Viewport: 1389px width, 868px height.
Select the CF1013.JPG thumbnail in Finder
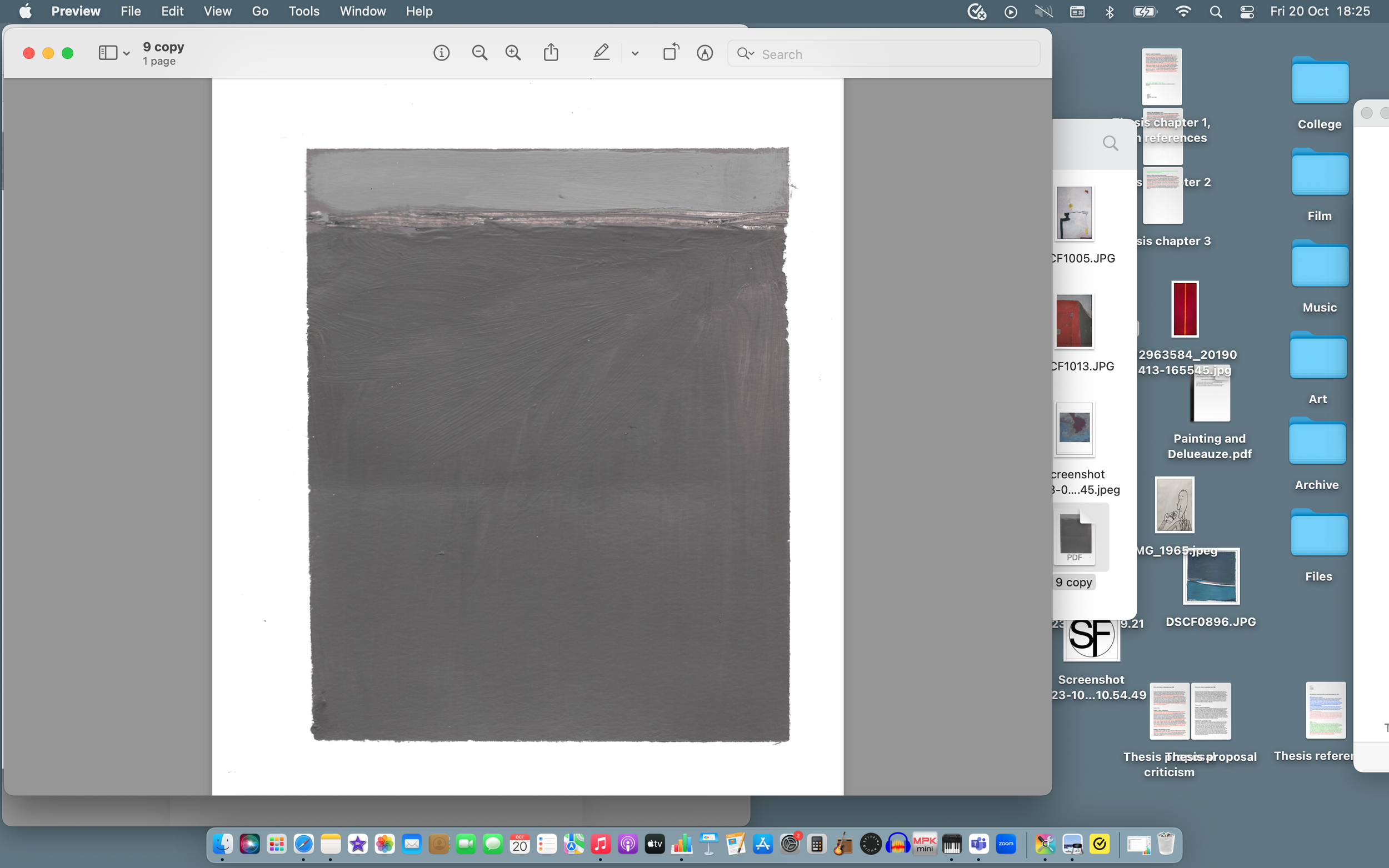[1074, 321]
